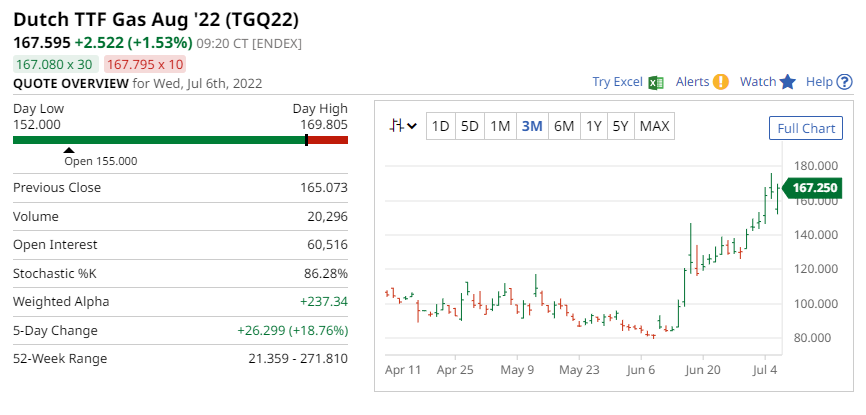Click the 180.000 price axis label
The height and width of the screenshot is (415, 866).
(815, 166)
